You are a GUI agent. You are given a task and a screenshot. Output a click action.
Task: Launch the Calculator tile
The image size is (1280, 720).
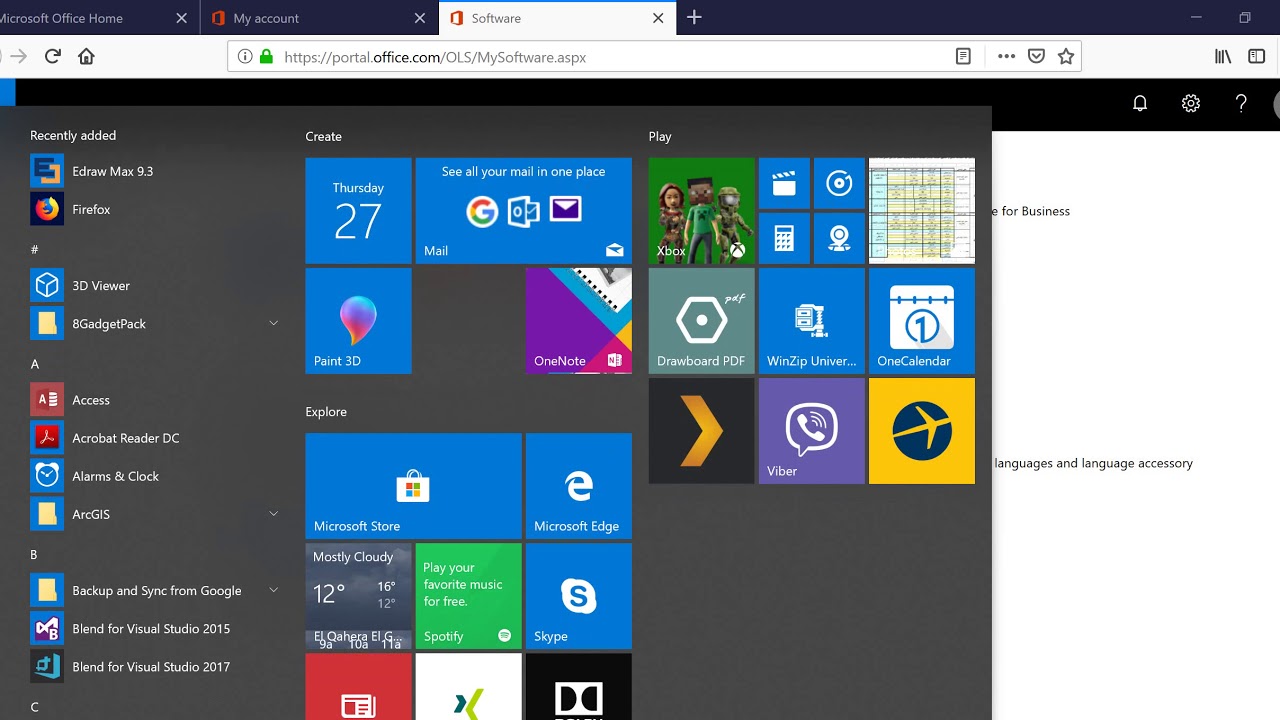click(x=785, y=238)
